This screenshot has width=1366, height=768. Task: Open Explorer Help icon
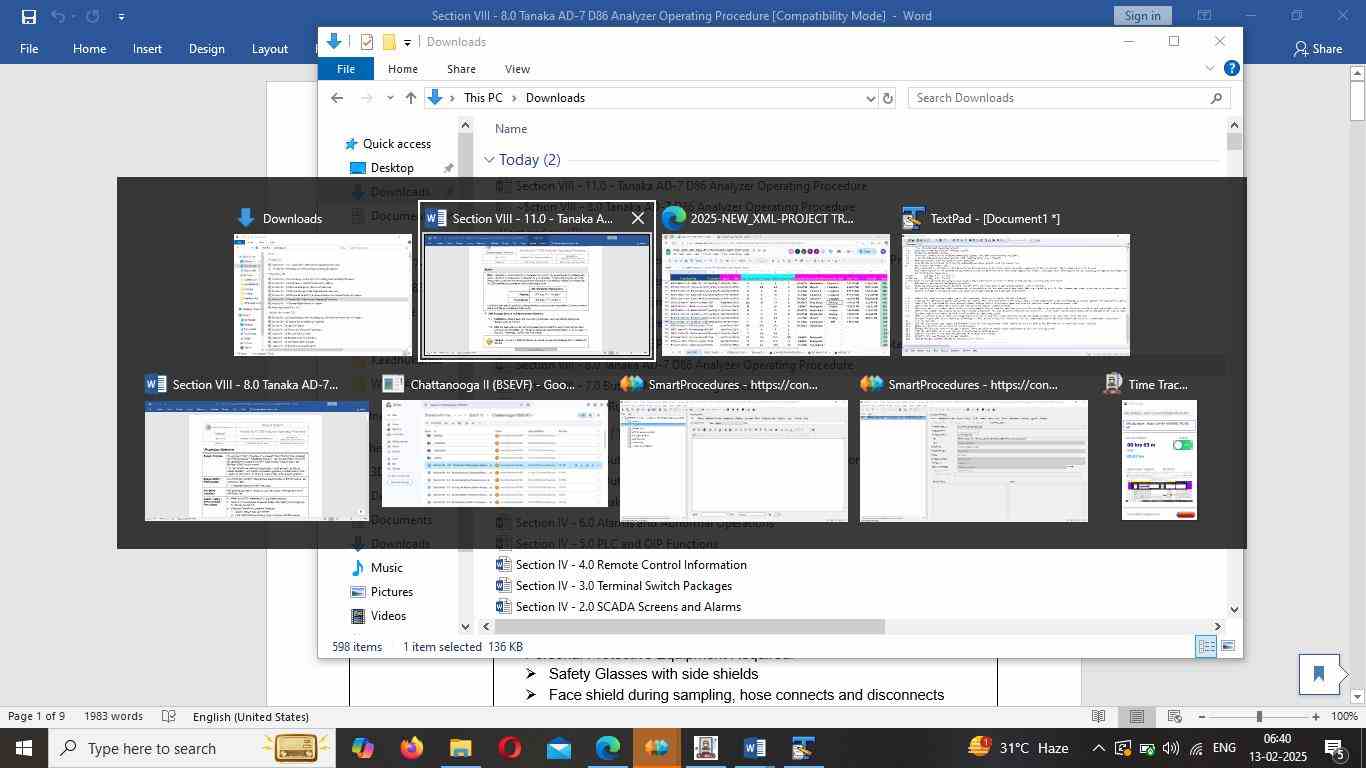[x=1232, y=69]
